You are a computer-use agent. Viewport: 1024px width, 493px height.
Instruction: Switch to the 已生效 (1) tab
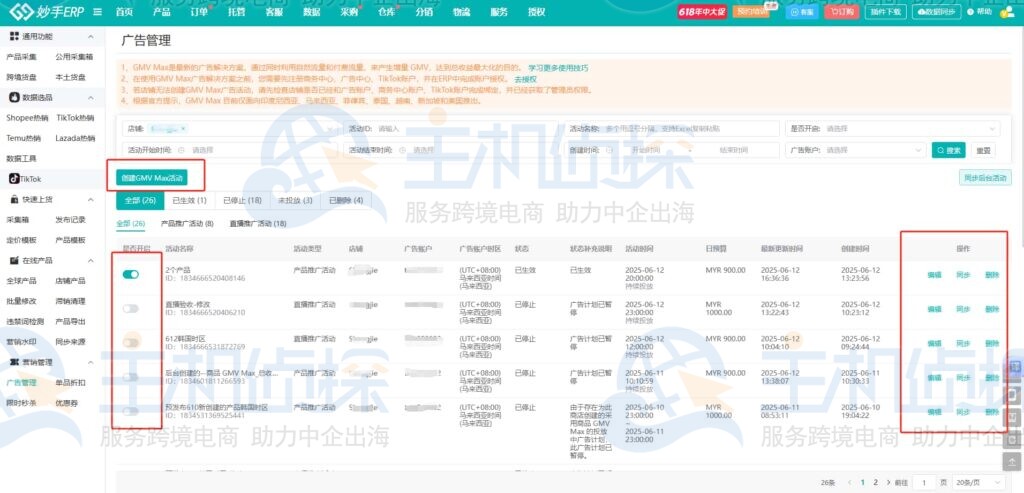(189, 200)
